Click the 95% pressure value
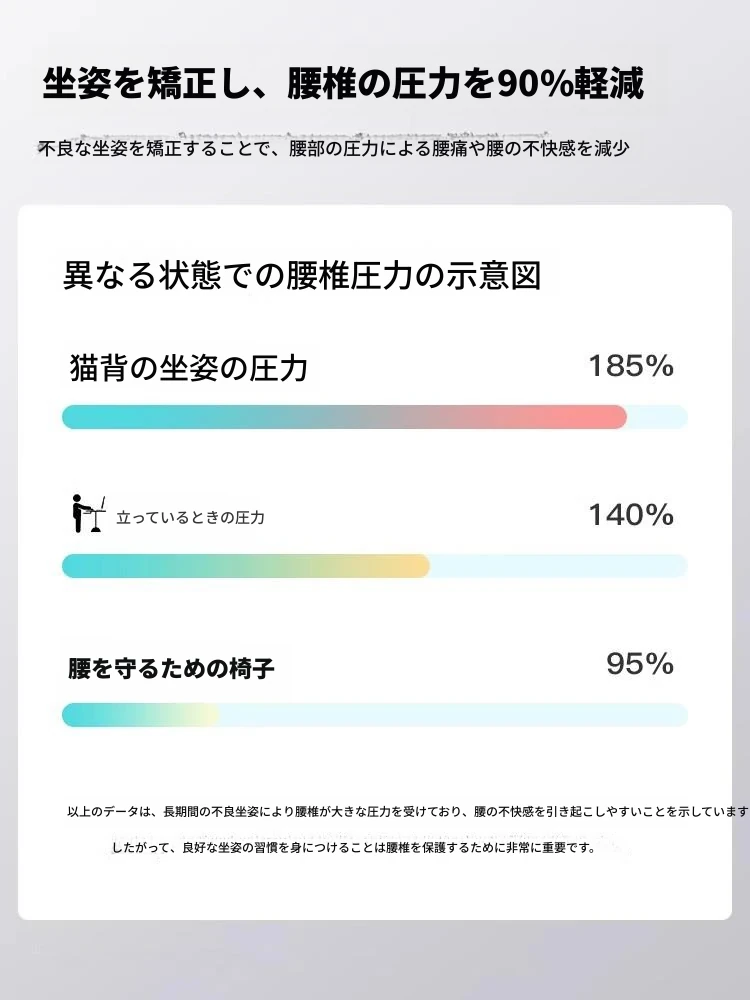 point(640,664)
